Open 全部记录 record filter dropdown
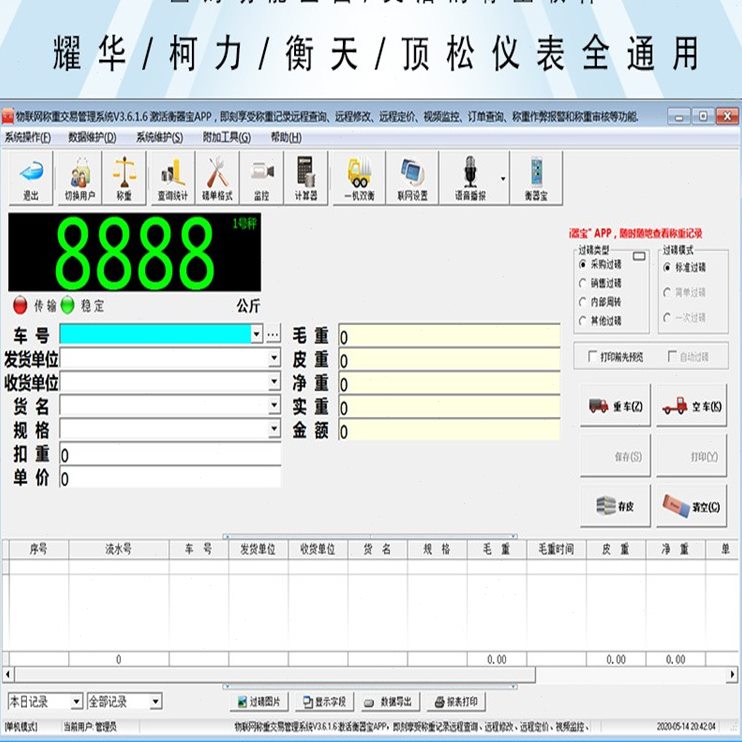 click(x=156, y=701)
